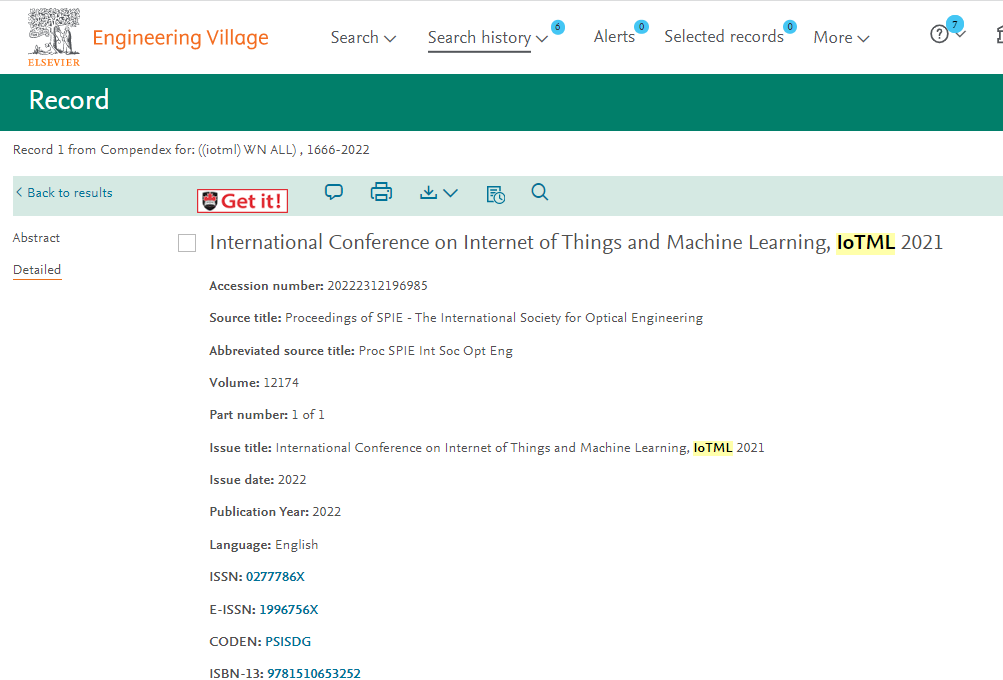Print this record using printer icon
Screen dimensions: 1003x680
click(x=381, y=192)
